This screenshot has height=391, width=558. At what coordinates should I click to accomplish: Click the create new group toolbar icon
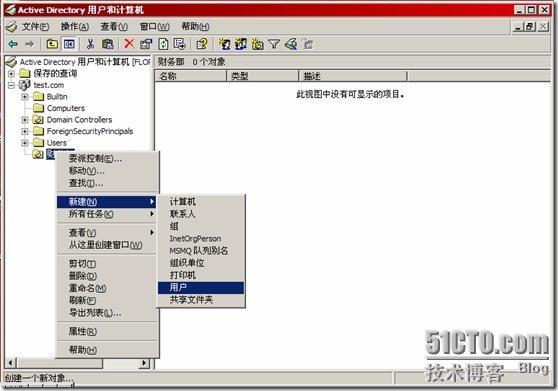(x=241, y=44)
